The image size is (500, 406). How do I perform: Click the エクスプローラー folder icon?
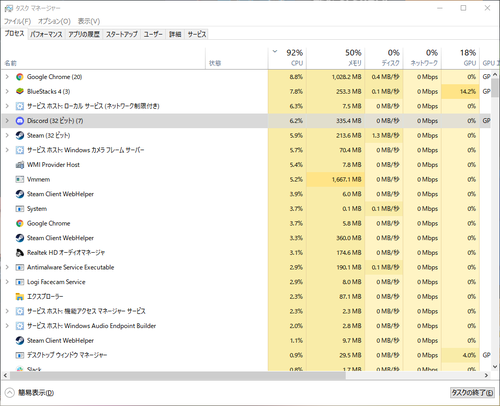point(20,297)
